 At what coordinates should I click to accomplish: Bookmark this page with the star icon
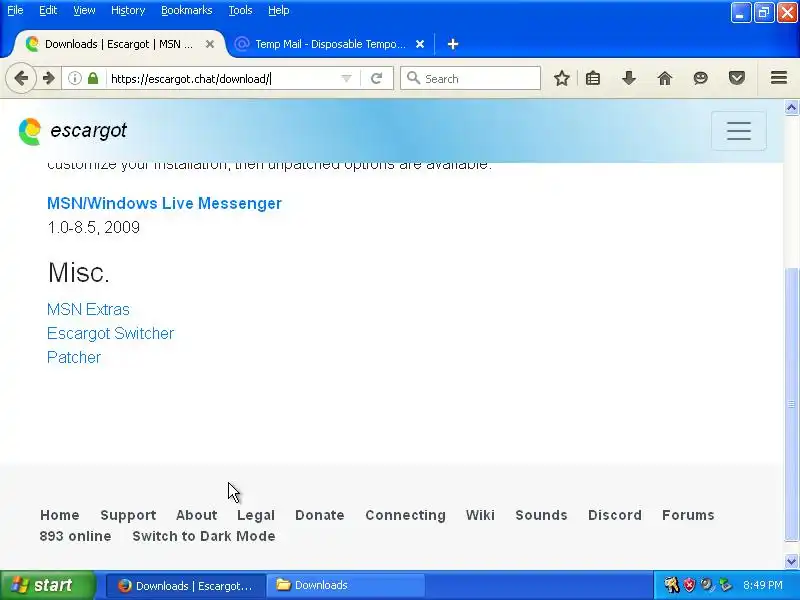[562, 78]
